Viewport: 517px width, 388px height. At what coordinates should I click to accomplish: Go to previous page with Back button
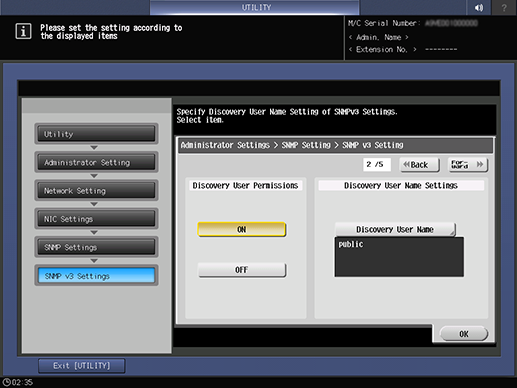pos(419,165)
